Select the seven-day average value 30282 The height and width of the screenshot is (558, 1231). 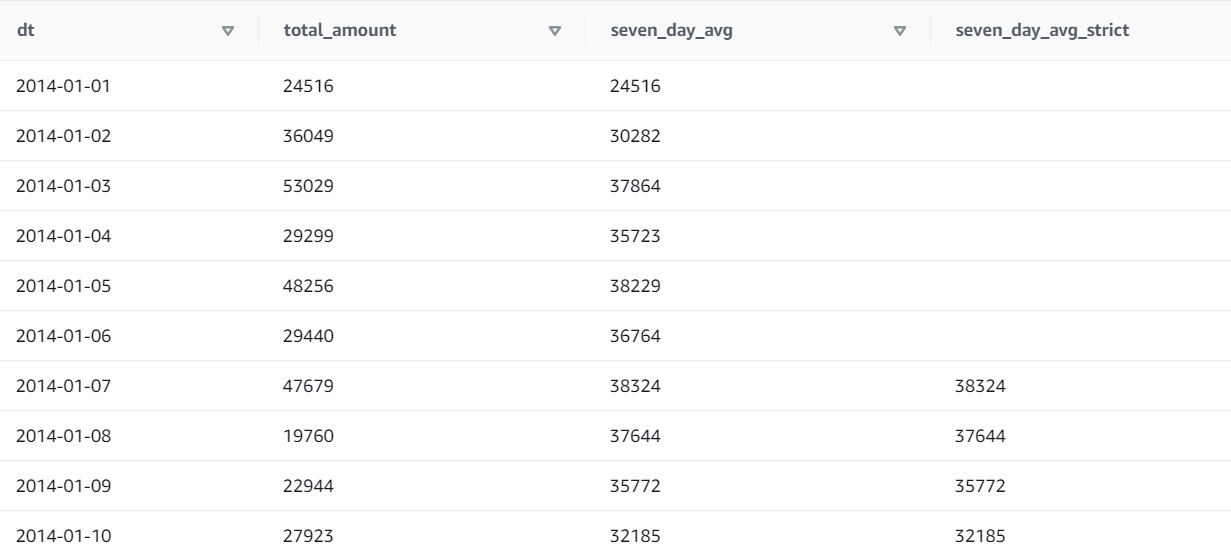click(635, 136)
